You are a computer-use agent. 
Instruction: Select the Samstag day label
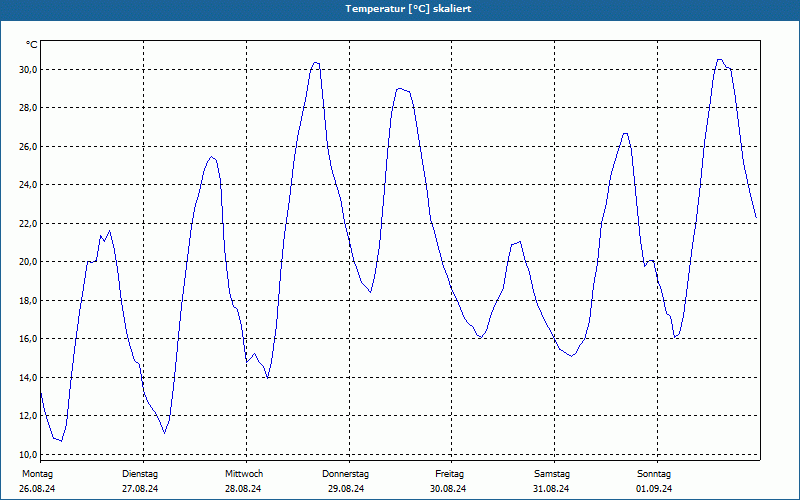pos(552,474)
